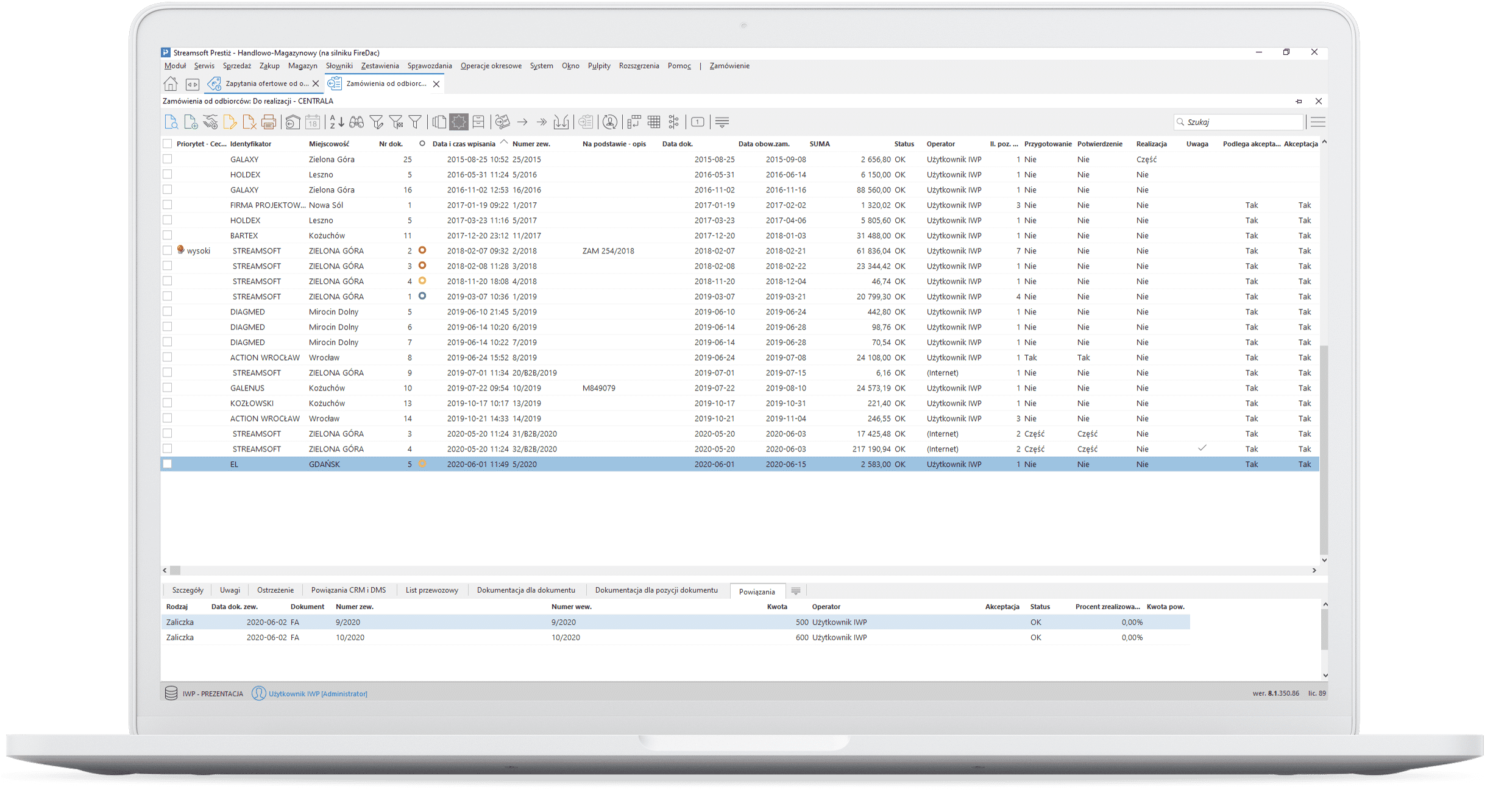The image size is (1493, 812).
Task: Open the bottom tabs overflow menu
Action: [x=796, y=591]
